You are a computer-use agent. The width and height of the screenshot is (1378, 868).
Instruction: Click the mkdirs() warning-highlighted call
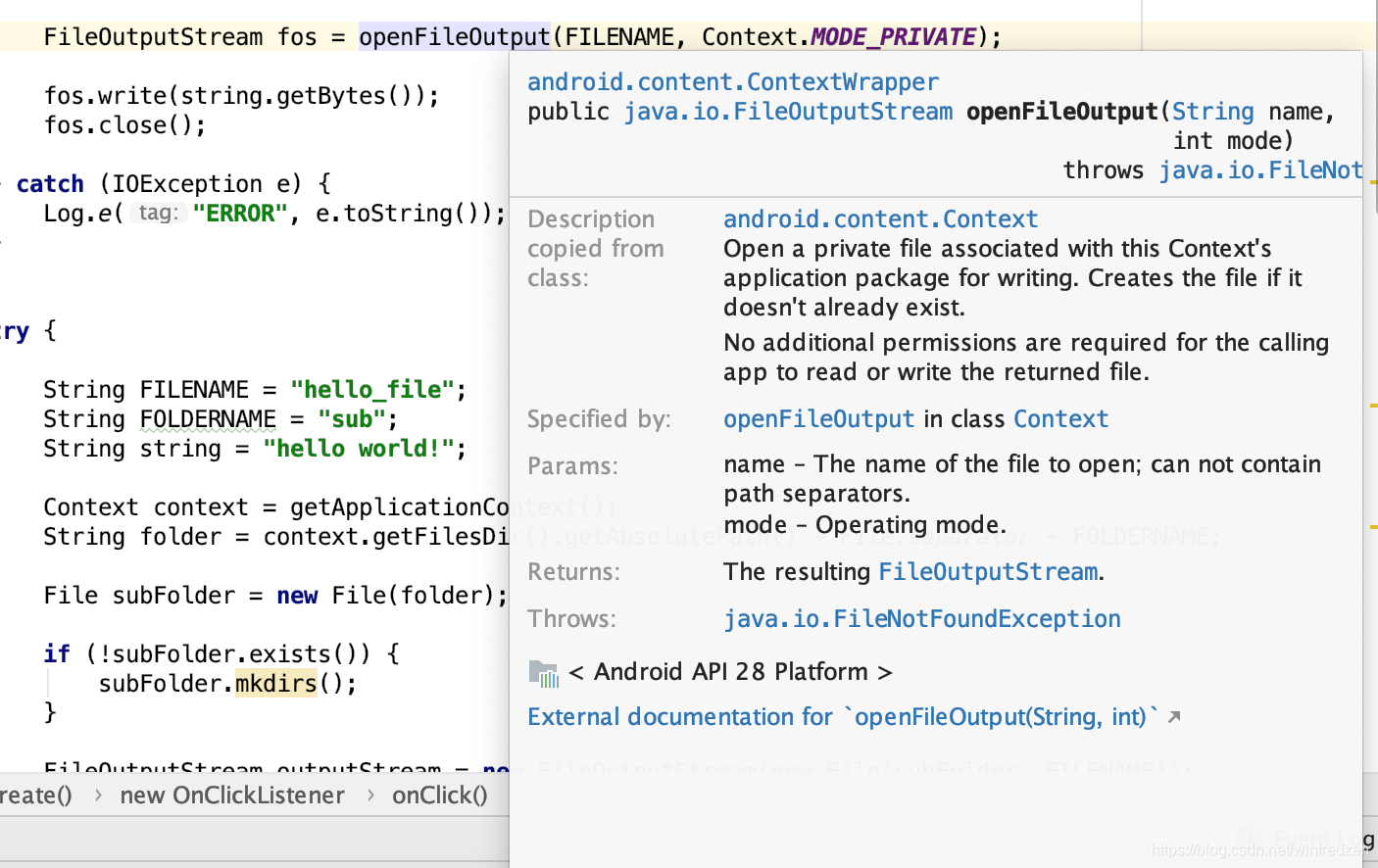coord(276,684)
